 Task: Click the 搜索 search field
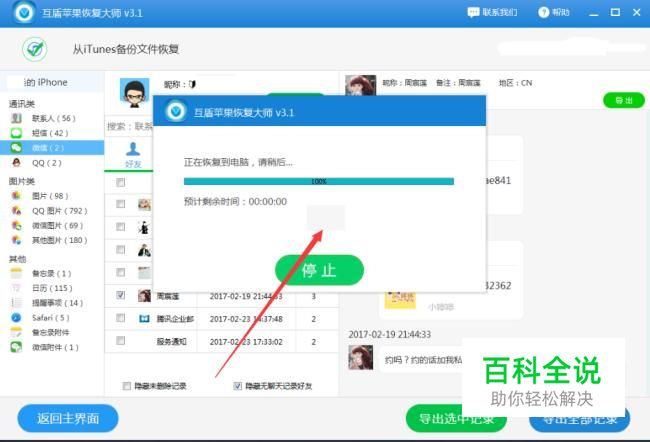129,126
